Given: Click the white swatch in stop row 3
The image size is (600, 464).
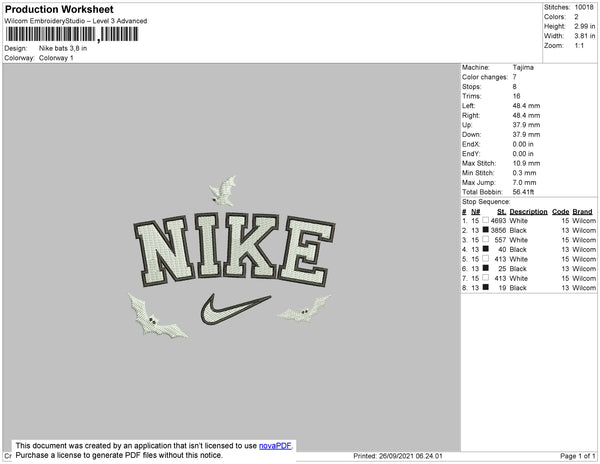Looking at the screenshot, I should click(x=486, y=239).
